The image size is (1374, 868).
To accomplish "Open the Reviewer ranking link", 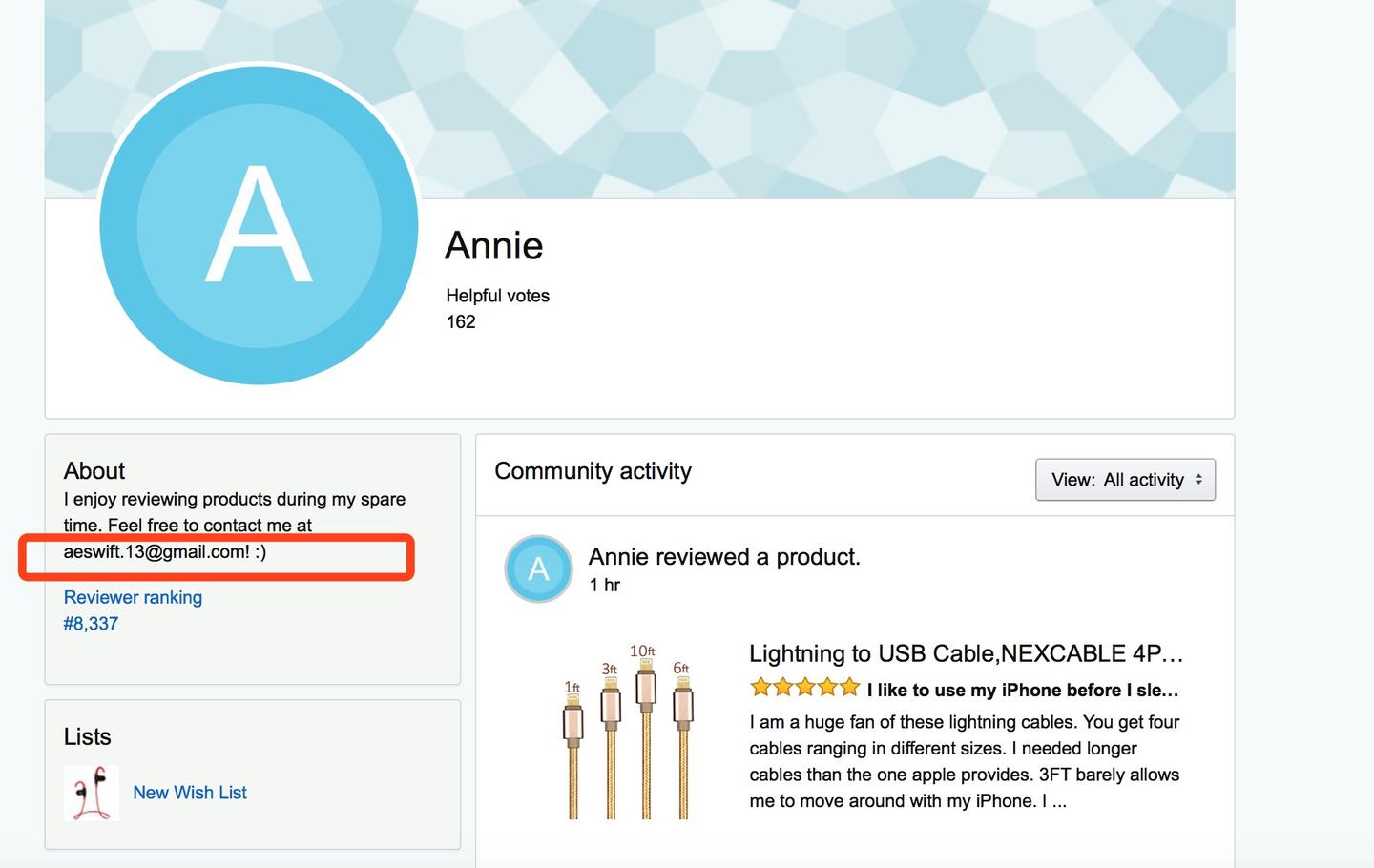I will (133, 597).
